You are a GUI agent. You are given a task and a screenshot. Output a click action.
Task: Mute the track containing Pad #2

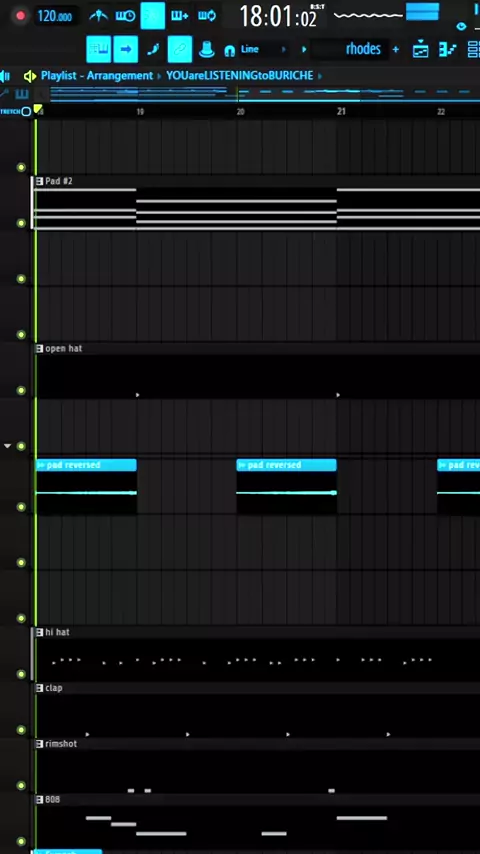pos(21,223)
